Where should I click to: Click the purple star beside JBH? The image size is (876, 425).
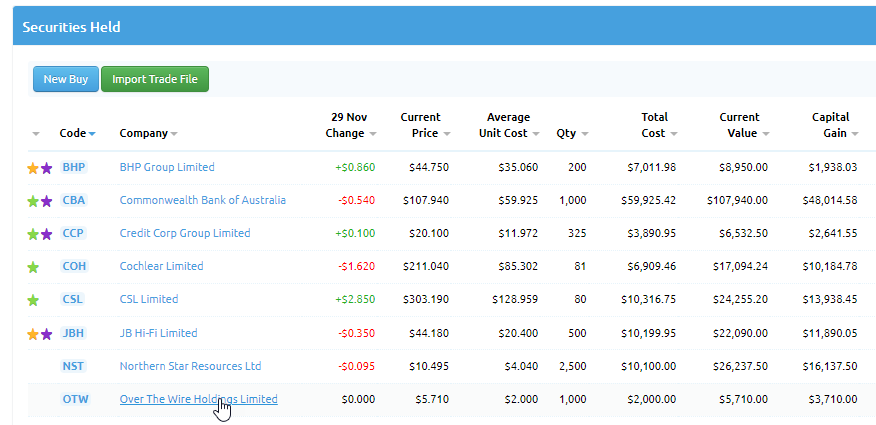pyautogui.click(x=46, y=334)
